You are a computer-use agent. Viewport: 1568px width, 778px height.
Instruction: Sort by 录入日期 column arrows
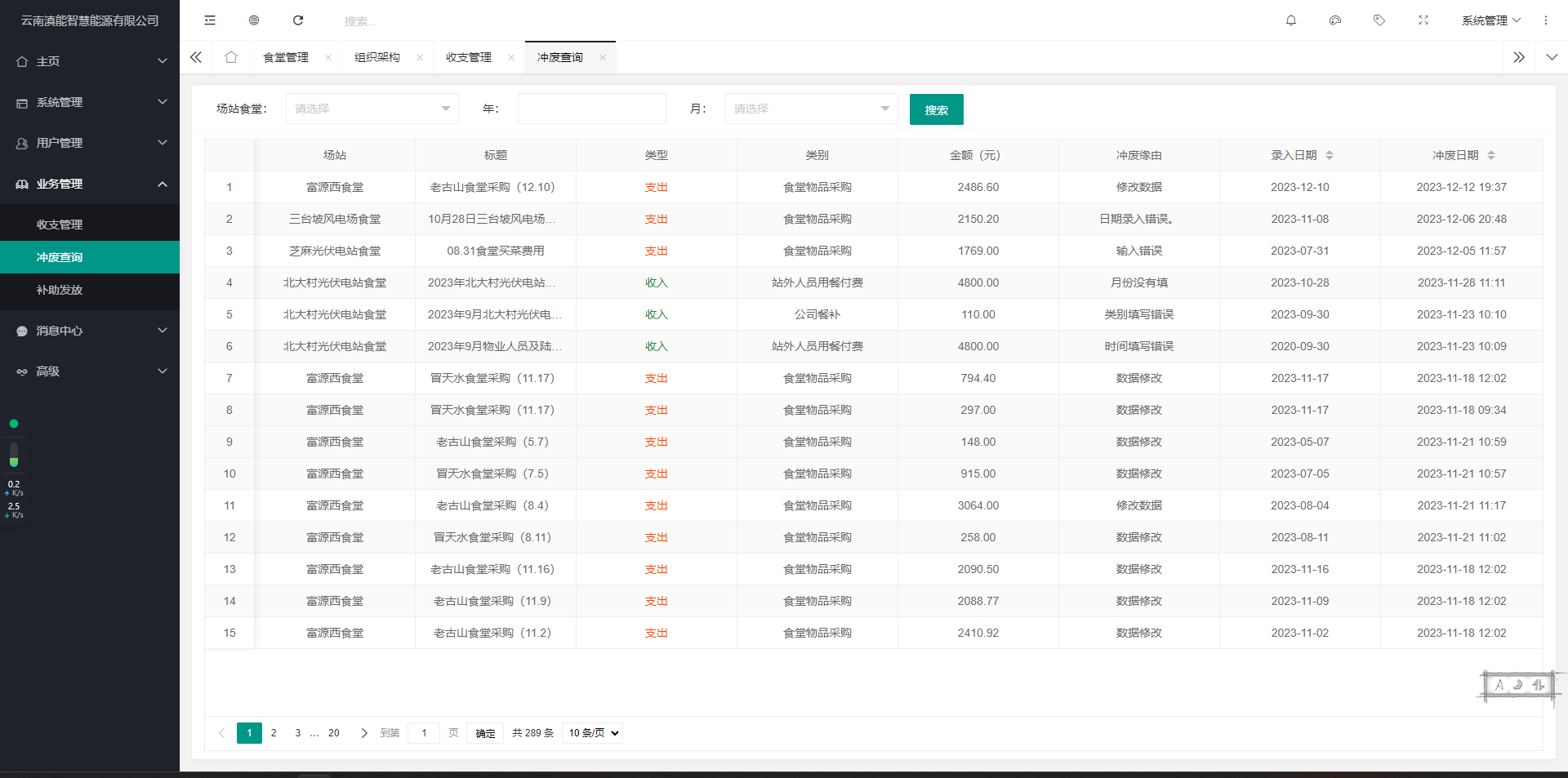(x=1330, y=155)
